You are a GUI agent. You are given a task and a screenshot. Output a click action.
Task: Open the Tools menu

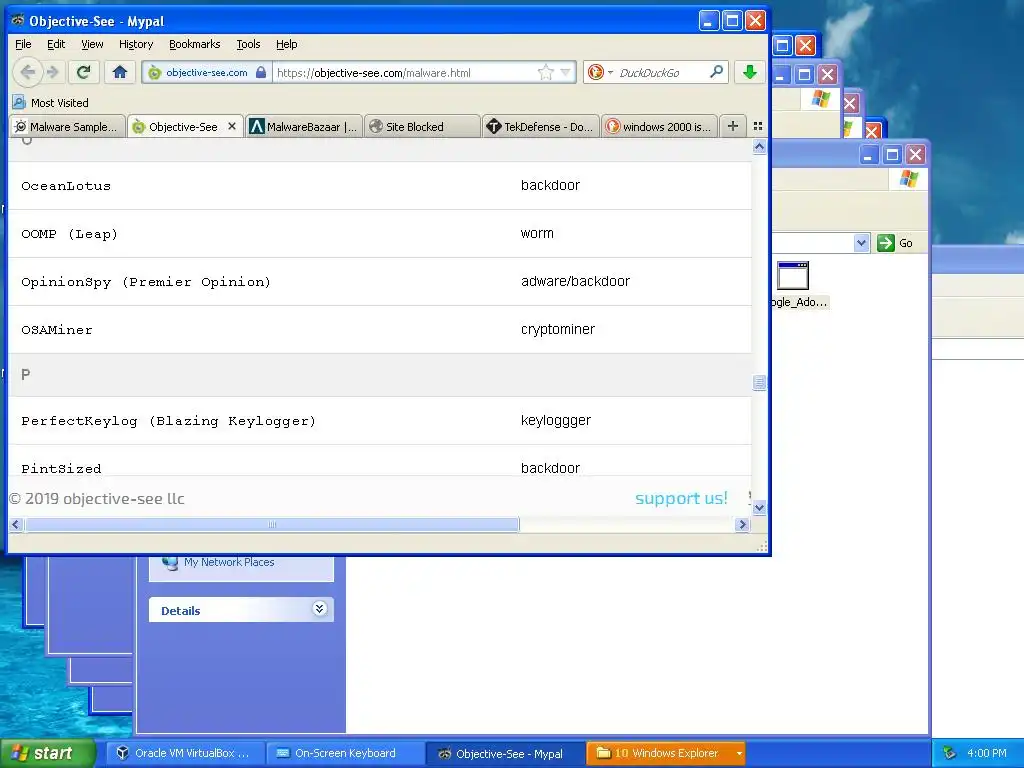pos(248,44)
